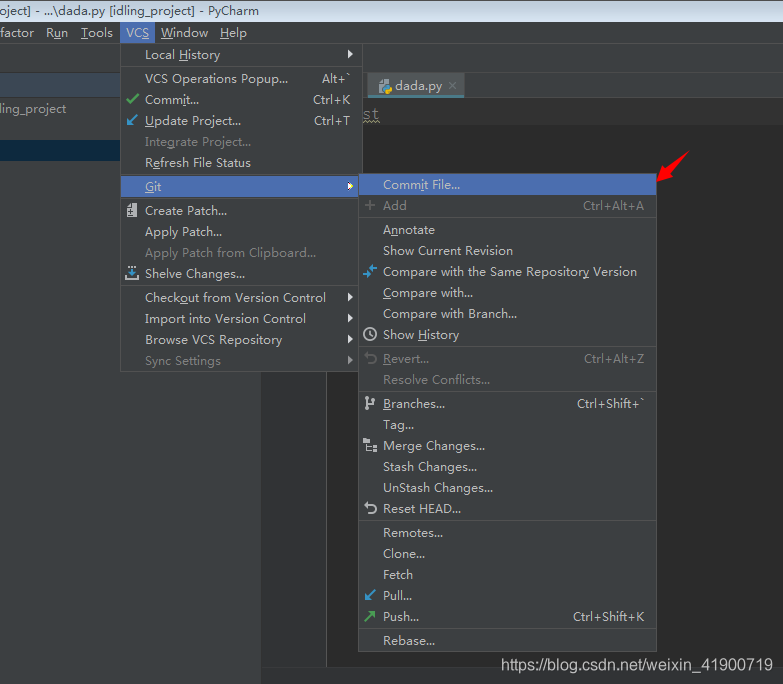Screen dimensions: 783x684
Task: Expand the Sync Settings submenu arrow
Action: (350, 360)
